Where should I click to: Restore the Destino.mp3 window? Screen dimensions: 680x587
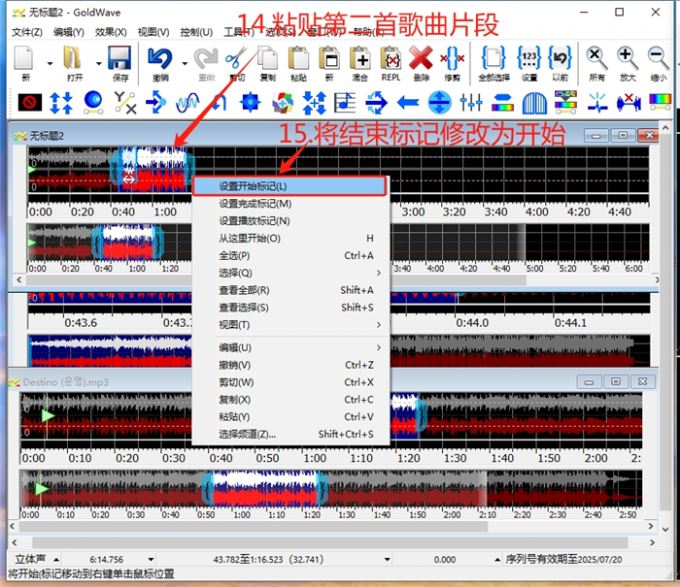coord(615,382)
